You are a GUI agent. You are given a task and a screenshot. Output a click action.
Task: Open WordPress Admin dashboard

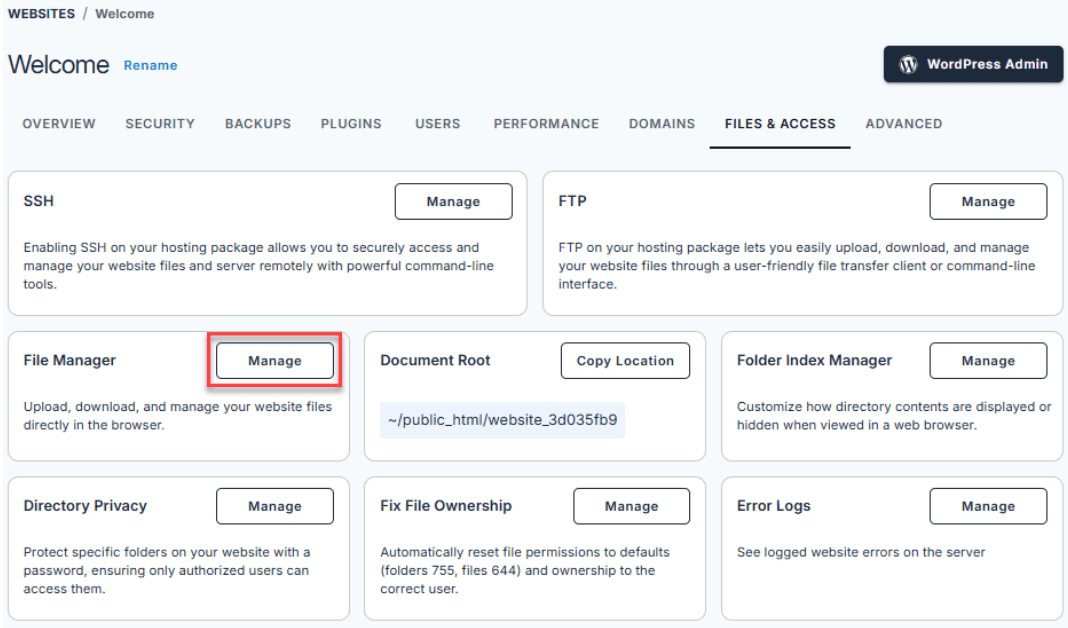[973, 64]
